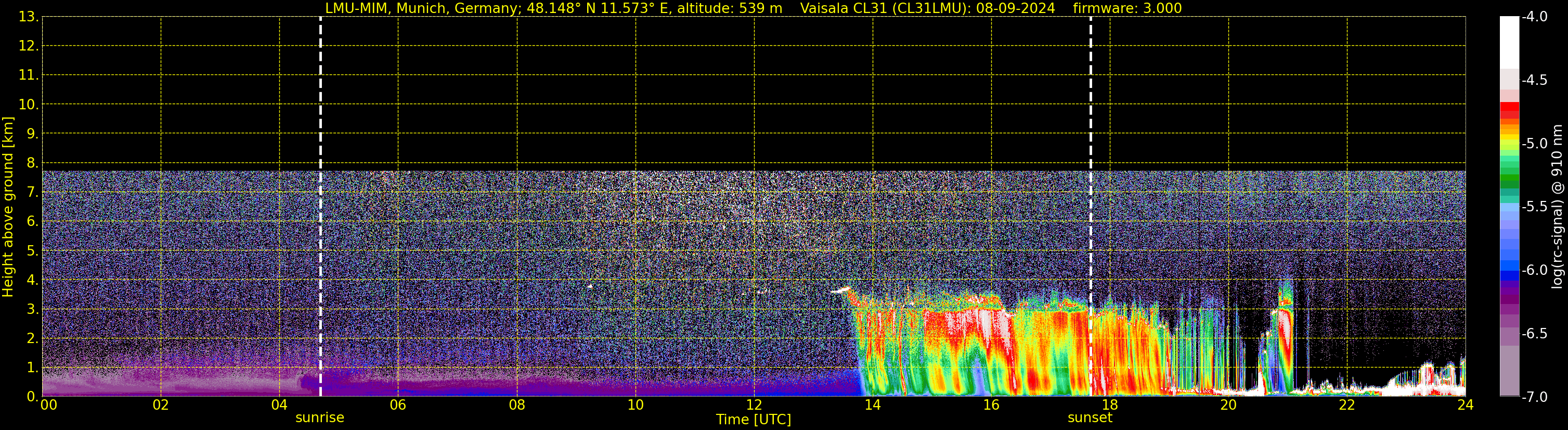Click the Height above ground [km] axis title

[8, 207]
